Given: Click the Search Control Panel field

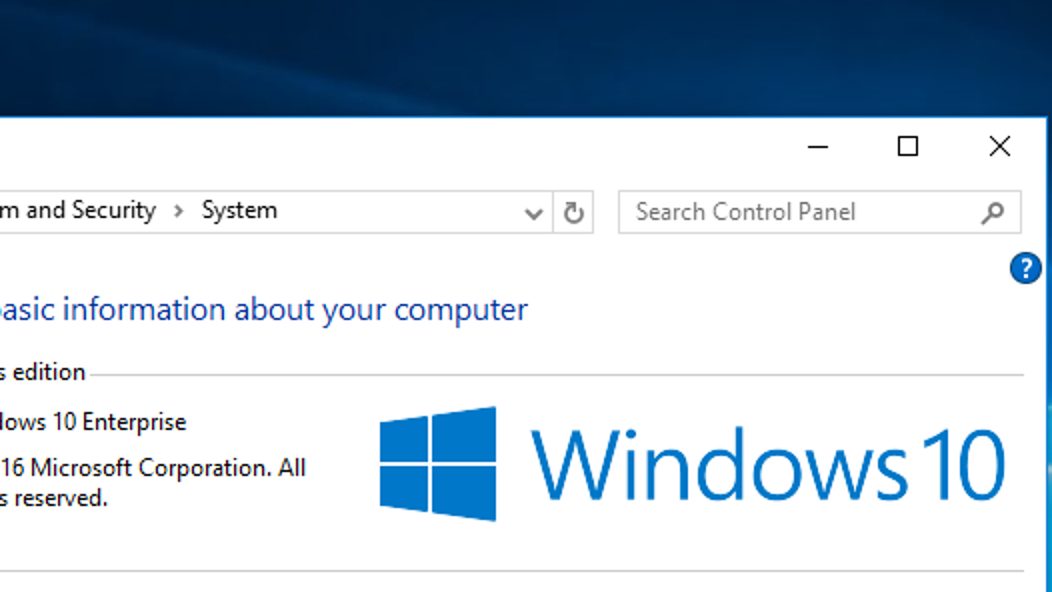Looking at the screenshot, I should 790,212.
